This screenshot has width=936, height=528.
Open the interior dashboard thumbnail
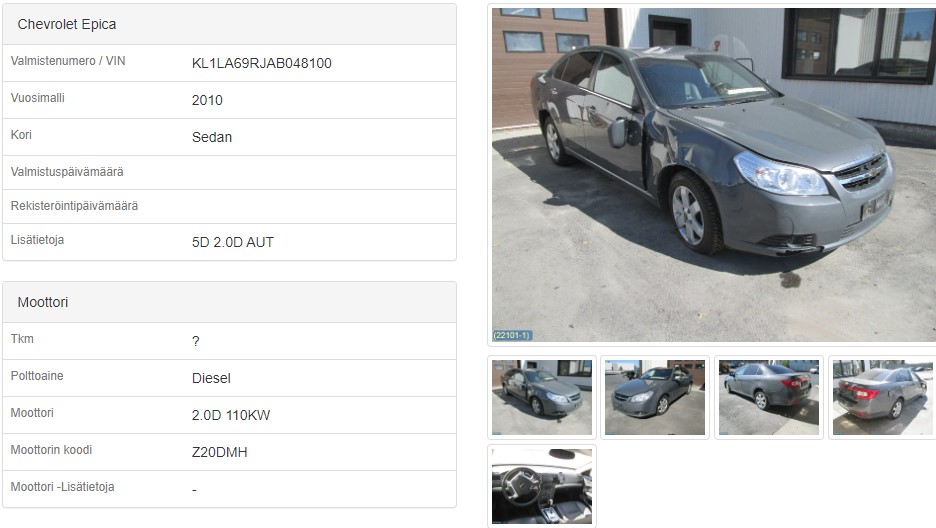pos(542,486)
